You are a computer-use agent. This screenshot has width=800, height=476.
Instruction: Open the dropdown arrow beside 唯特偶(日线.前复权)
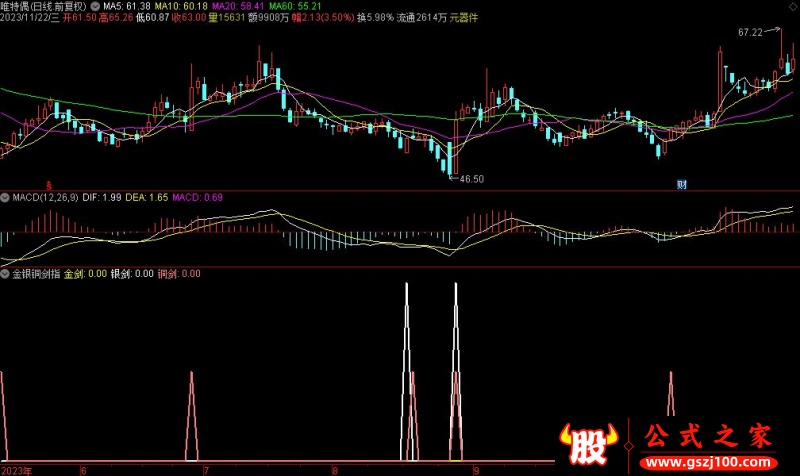tap(95, 7)
